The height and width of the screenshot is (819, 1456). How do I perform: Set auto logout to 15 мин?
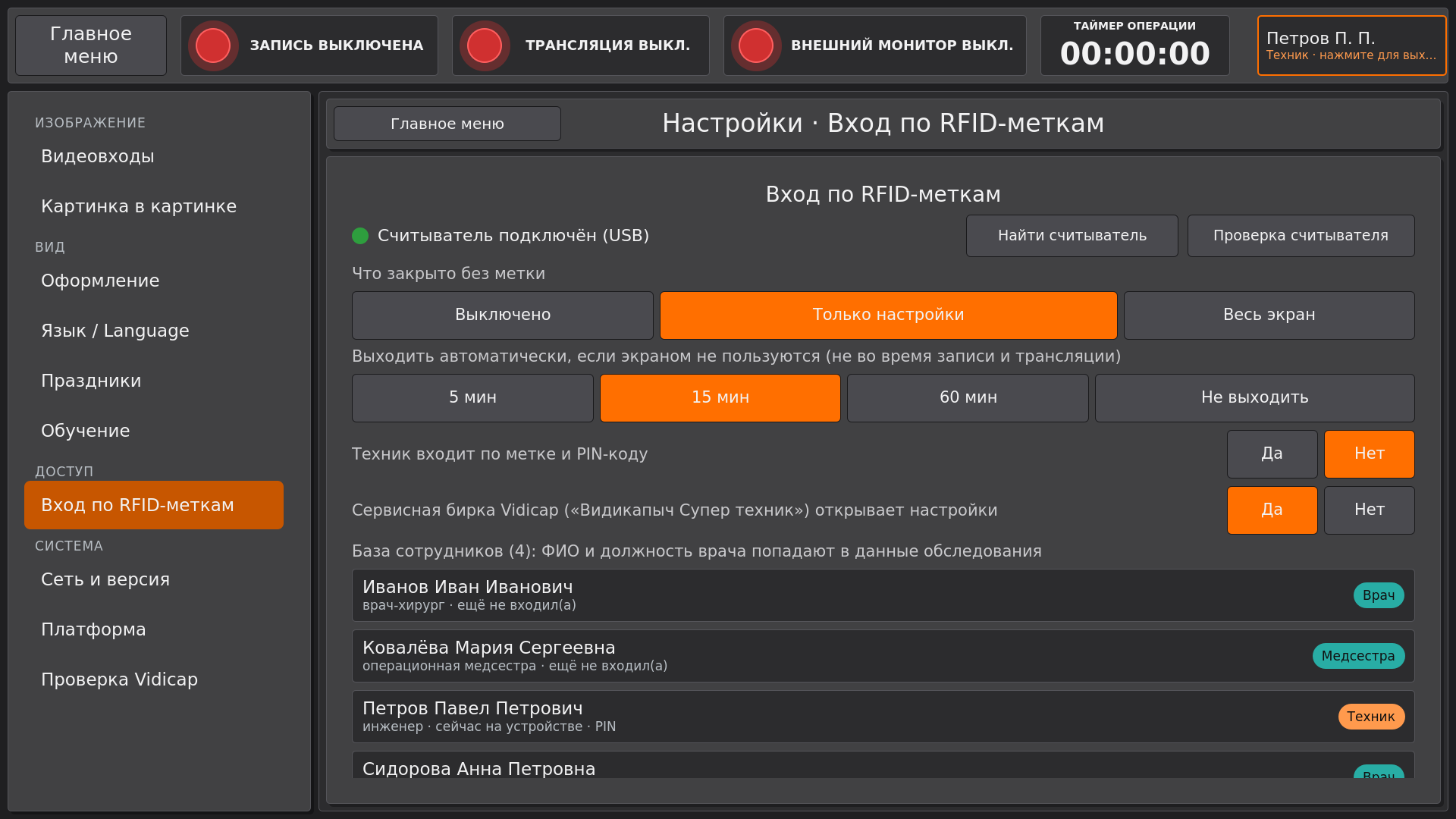pyautogui.click(x=720, y=398)
